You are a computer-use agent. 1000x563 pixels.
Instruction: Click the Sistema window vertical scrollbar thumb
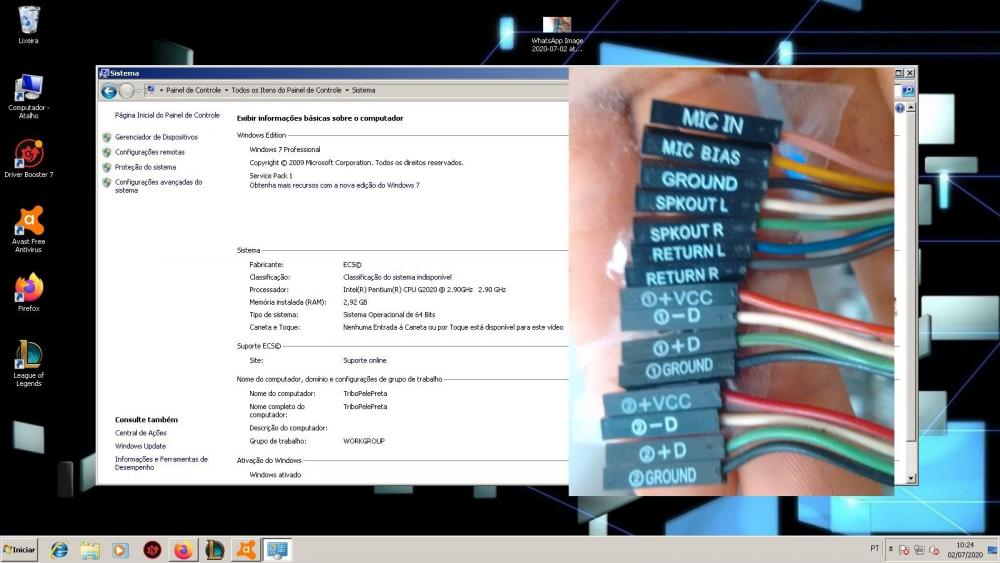[911, 277]
